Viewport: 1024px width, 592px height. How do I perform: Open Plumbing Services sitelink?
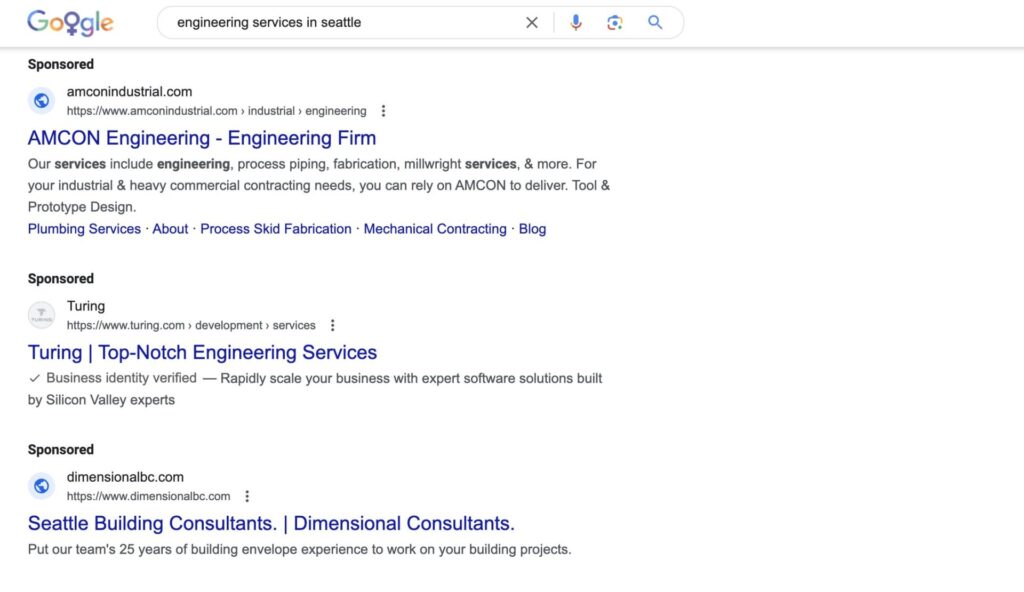(84, 229)
